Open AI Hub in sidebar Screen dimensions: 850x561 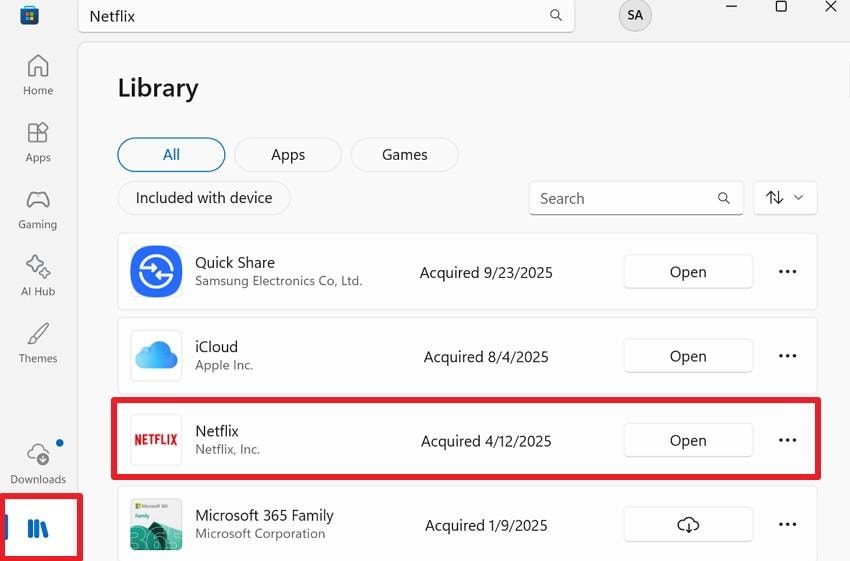[38, 275]
